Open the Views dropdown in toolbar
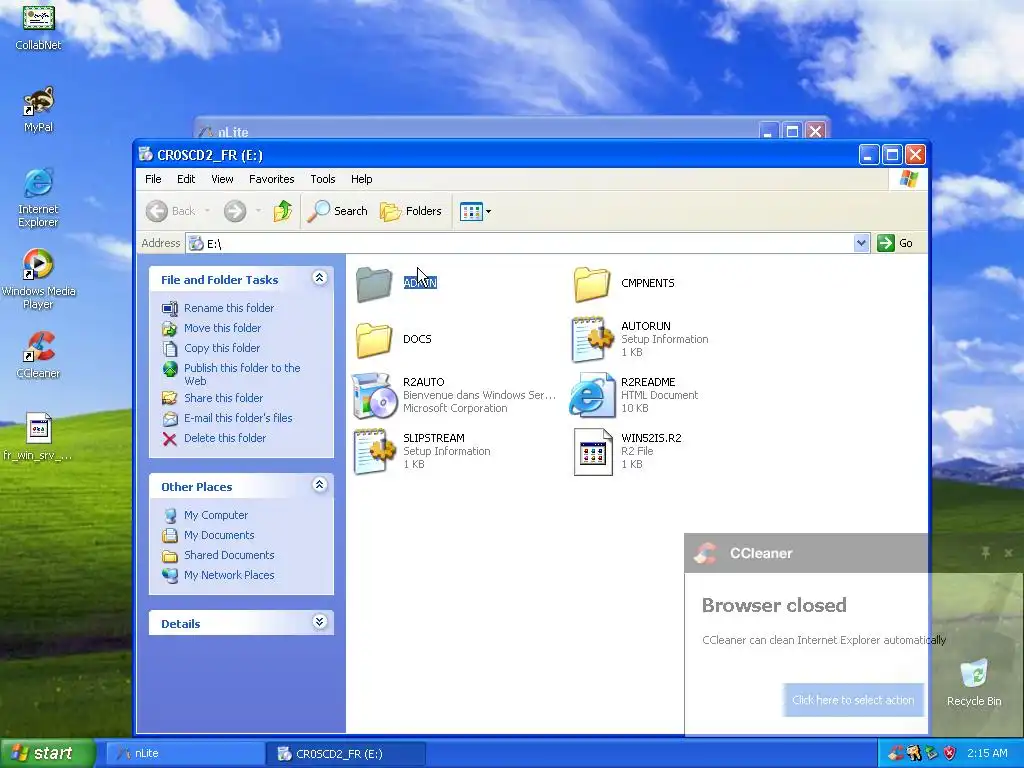This screenshot has height=768, width=1024. point(475,211)
